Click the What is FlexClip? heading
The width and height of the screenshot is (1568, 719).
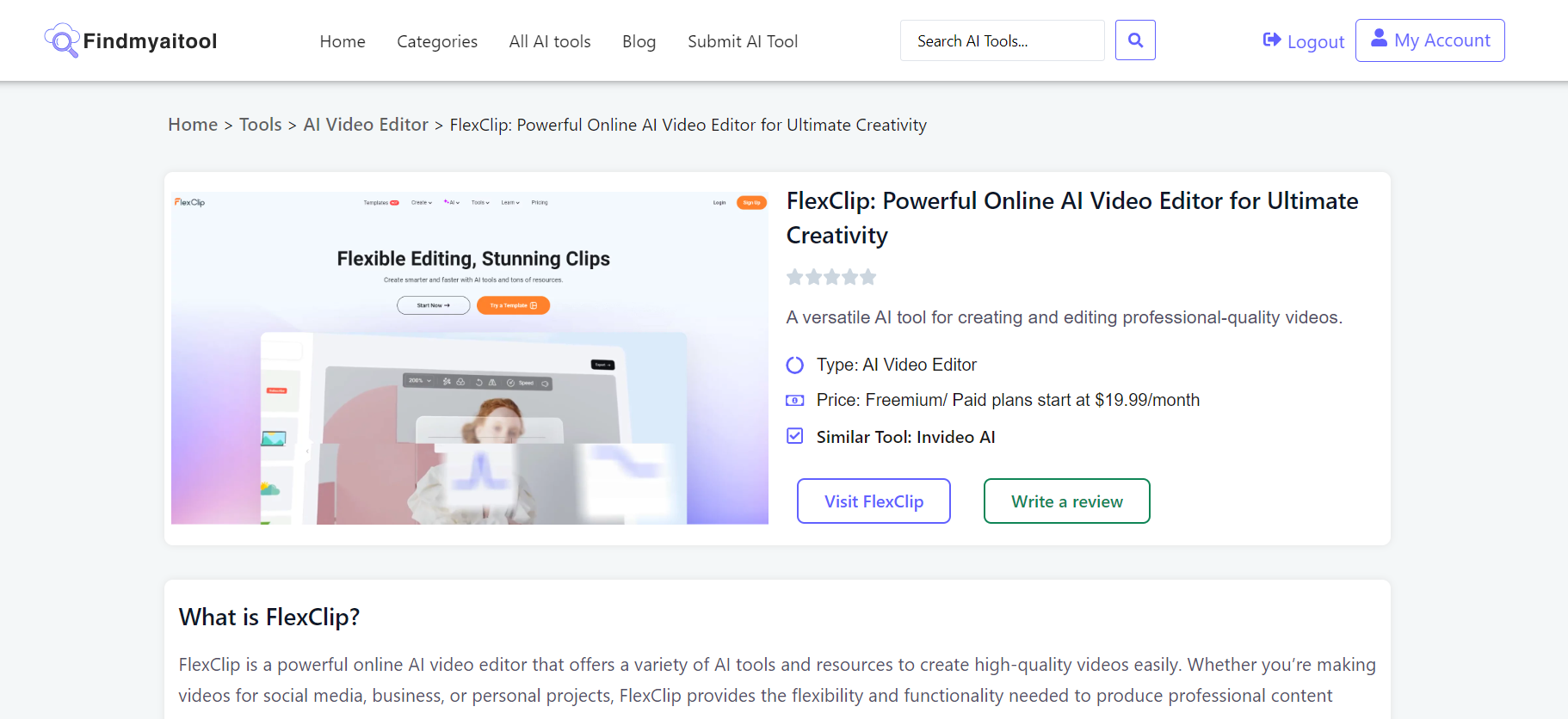tap(269, 618)
